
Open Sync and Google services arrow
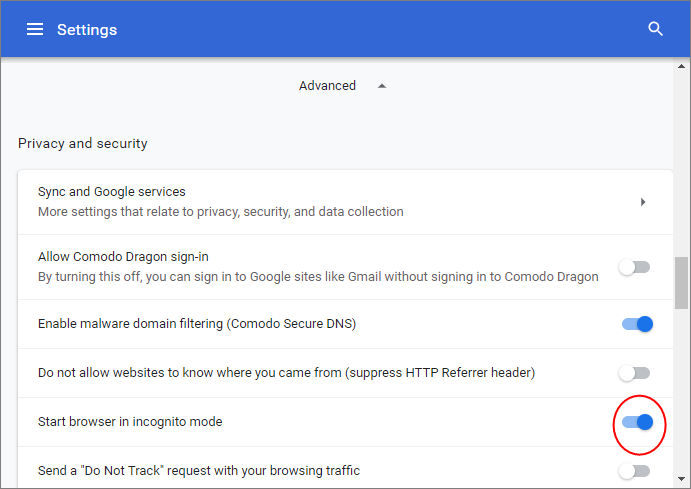click(x=643, y=202)
